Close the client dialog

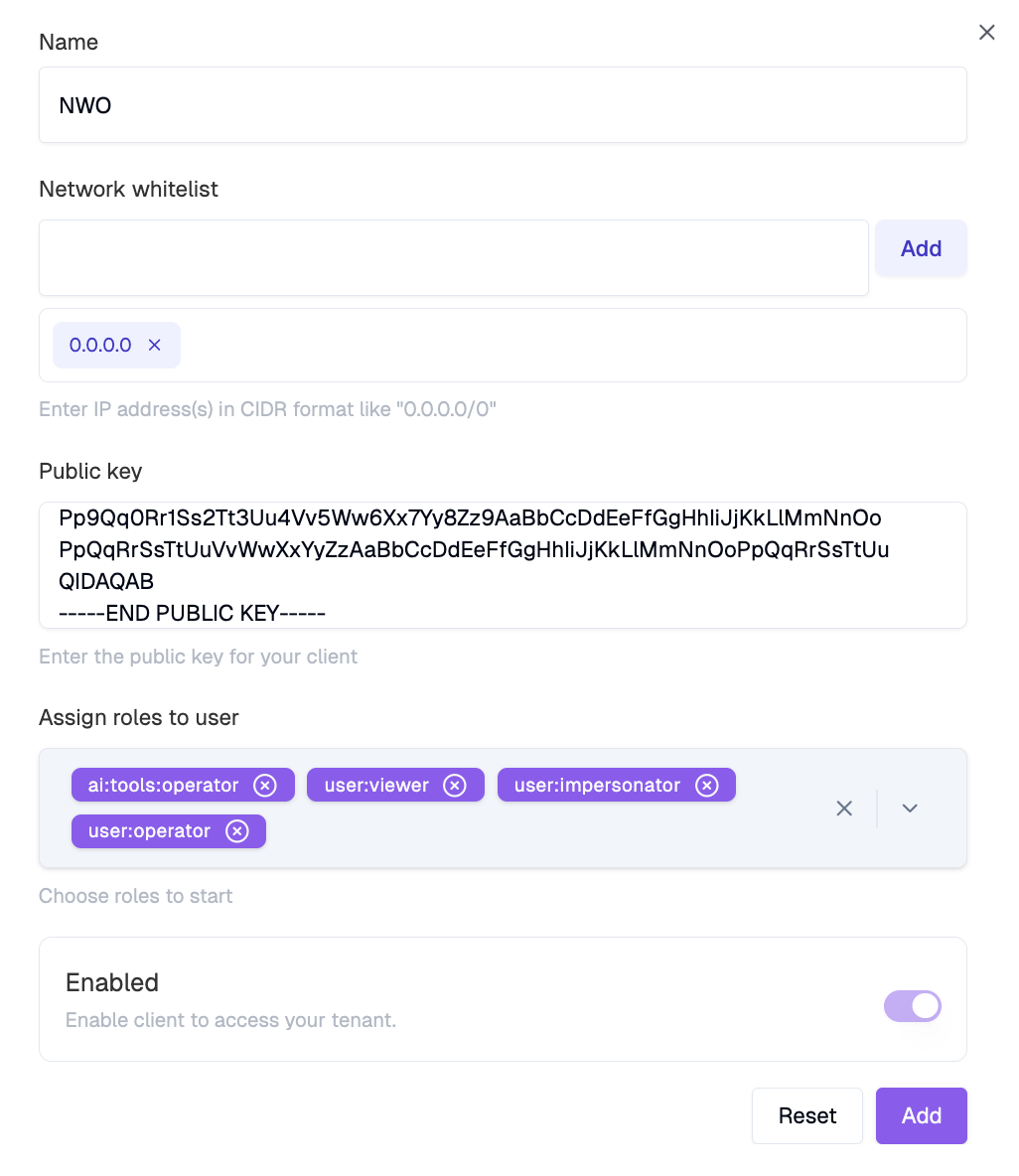(x=987, y=32)
